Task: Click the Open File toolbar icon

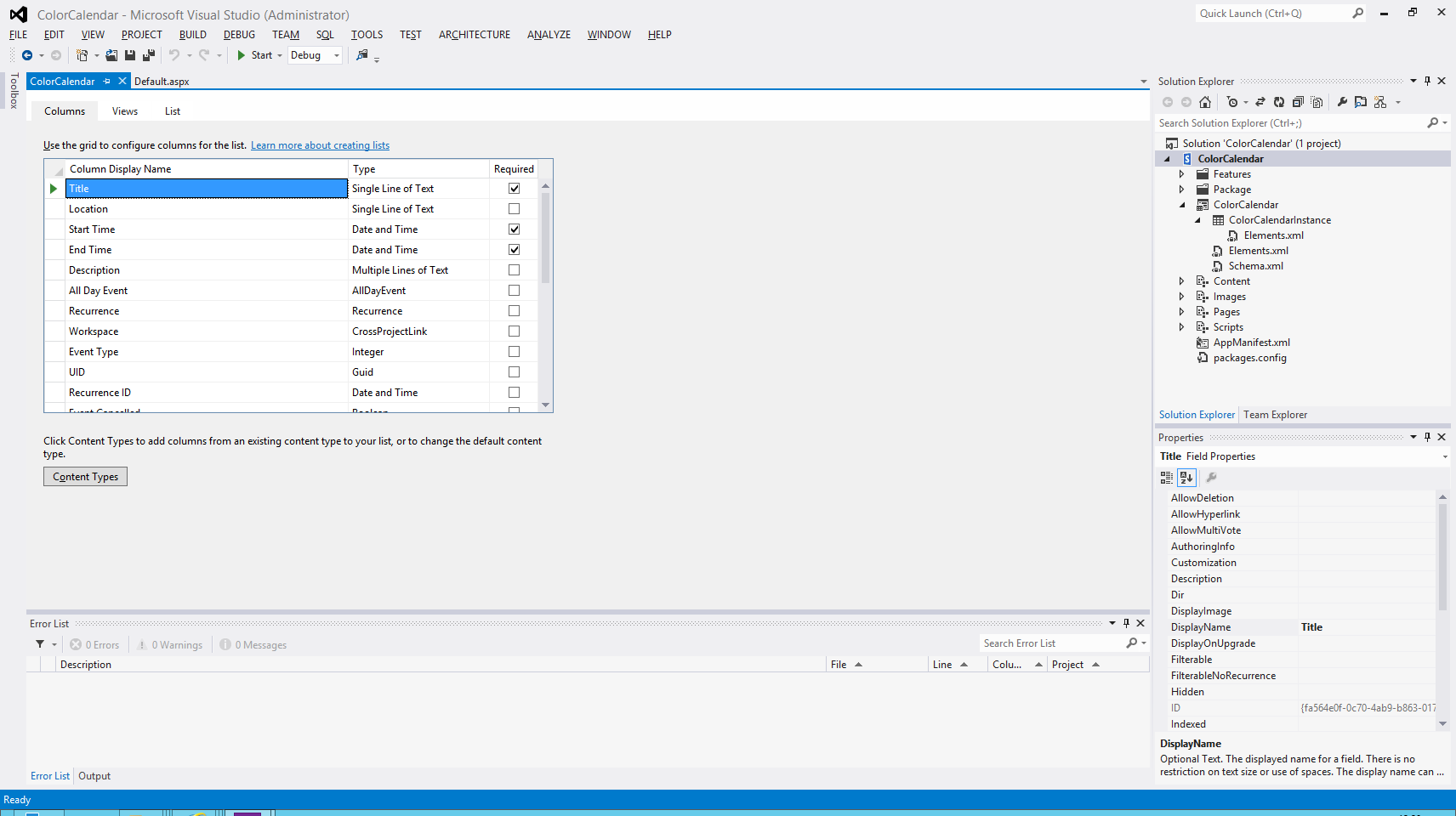Action: [111, 55]
